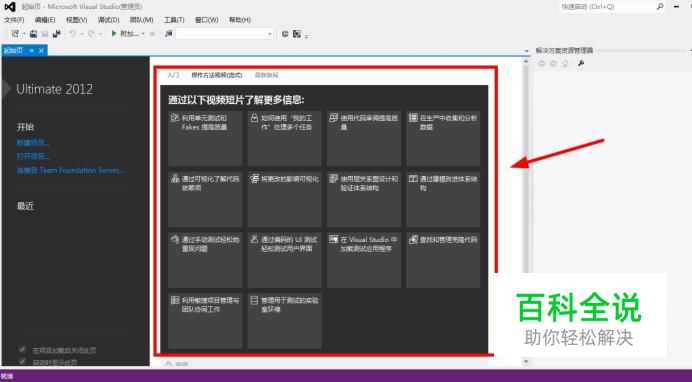Open the 通过可视化了解代码依赖项 video tile
692x382 pixels.
(x=205, y=199)
